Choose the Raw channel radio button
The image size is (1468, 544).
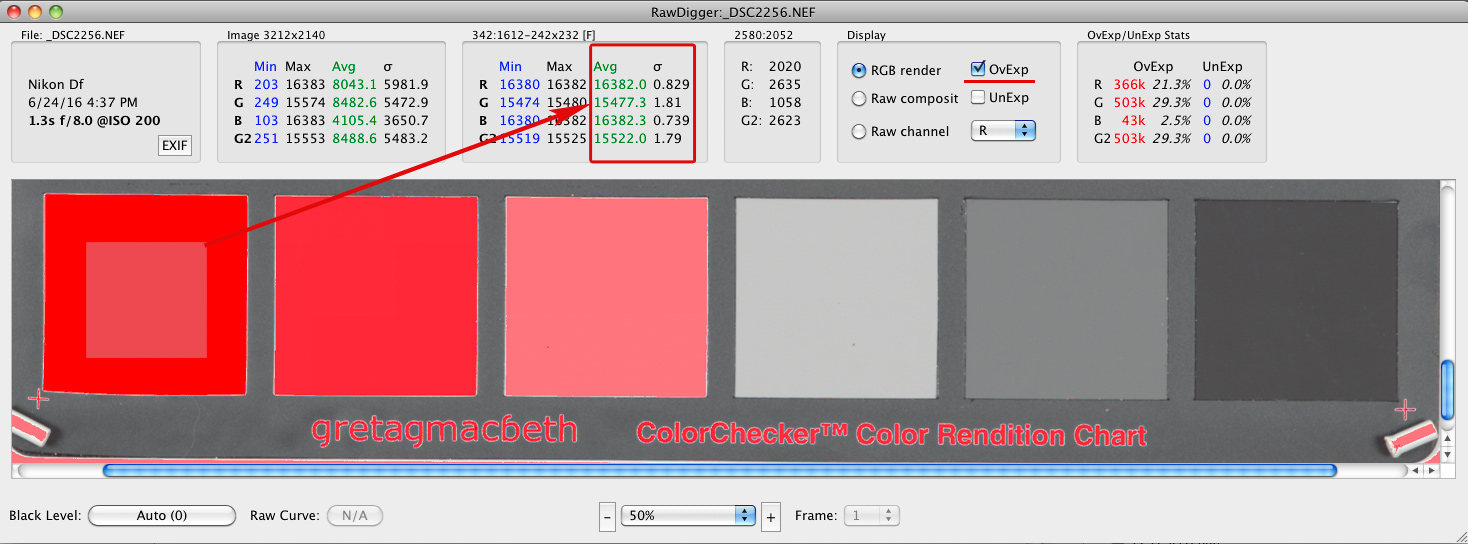click(859, 131)
